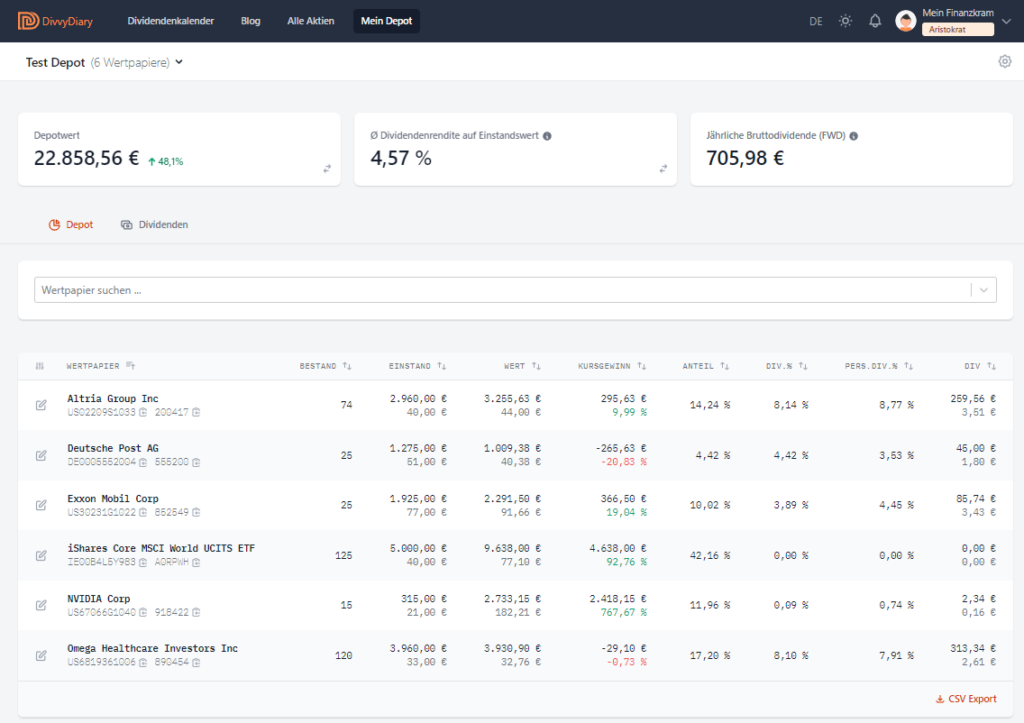Screen dimensions: 1024x723
Task: Copy iShares WKN A0RPWH
Action: (196, 562)
